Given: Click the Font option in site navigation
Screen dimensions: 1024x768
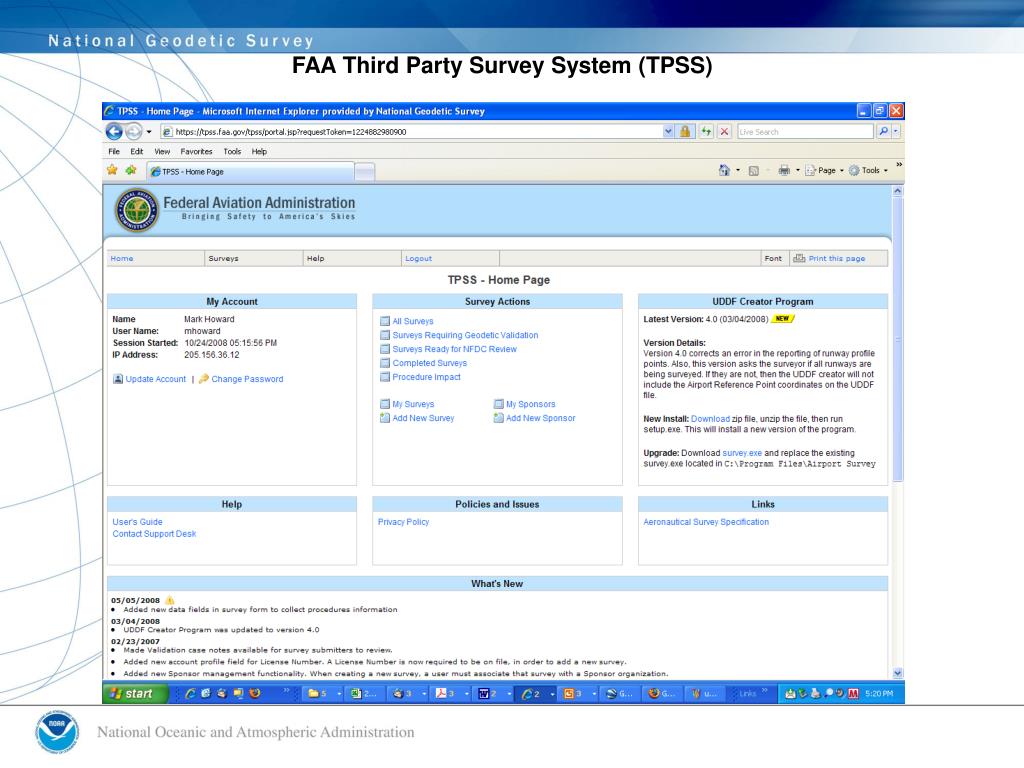Looking at the screenshot, I should (773, 259).
